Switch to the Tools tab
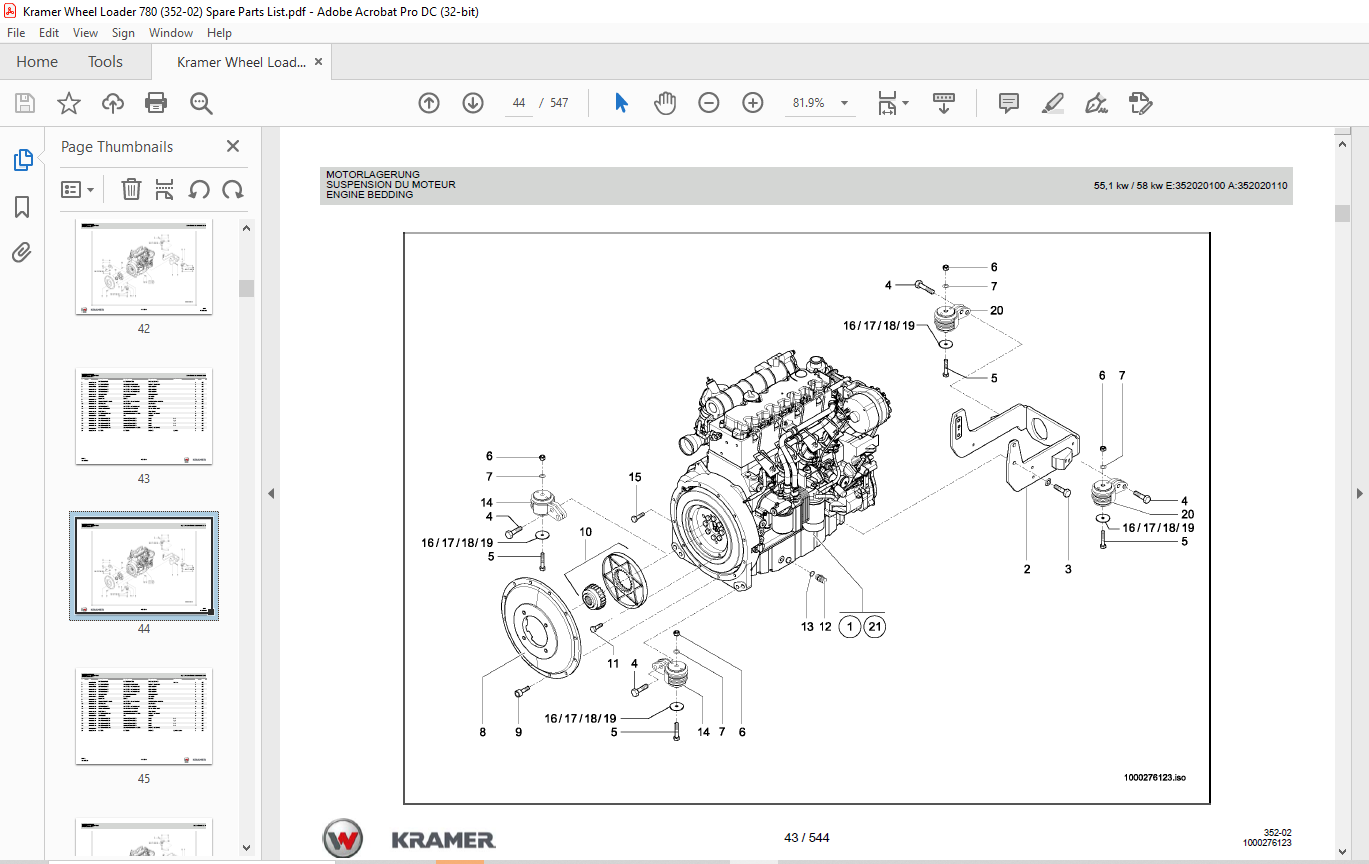 pos(105,62)
